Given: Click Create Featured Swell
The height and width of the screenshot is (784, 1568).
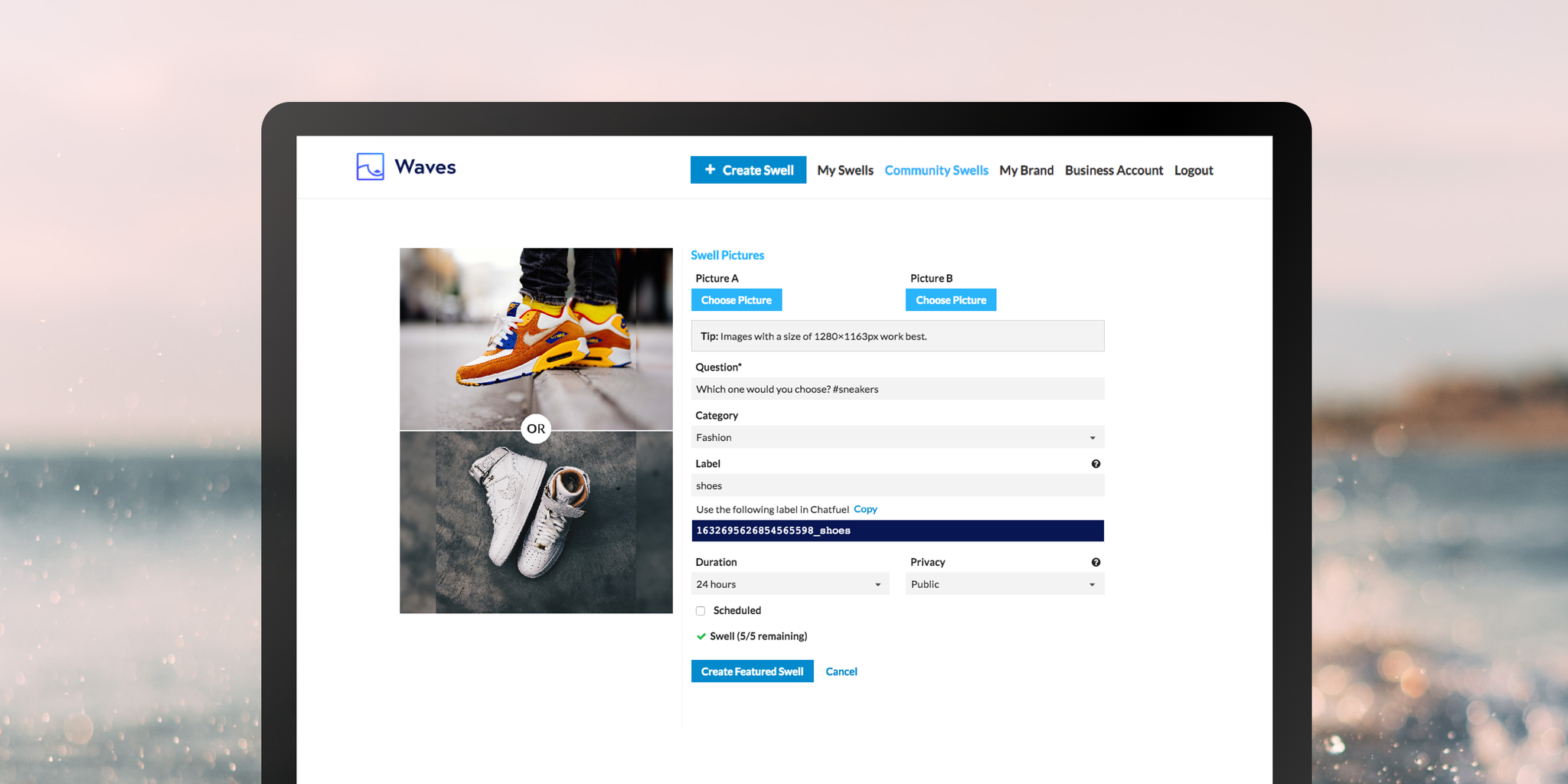Looking at the screenshot, I should click(752, 671).
